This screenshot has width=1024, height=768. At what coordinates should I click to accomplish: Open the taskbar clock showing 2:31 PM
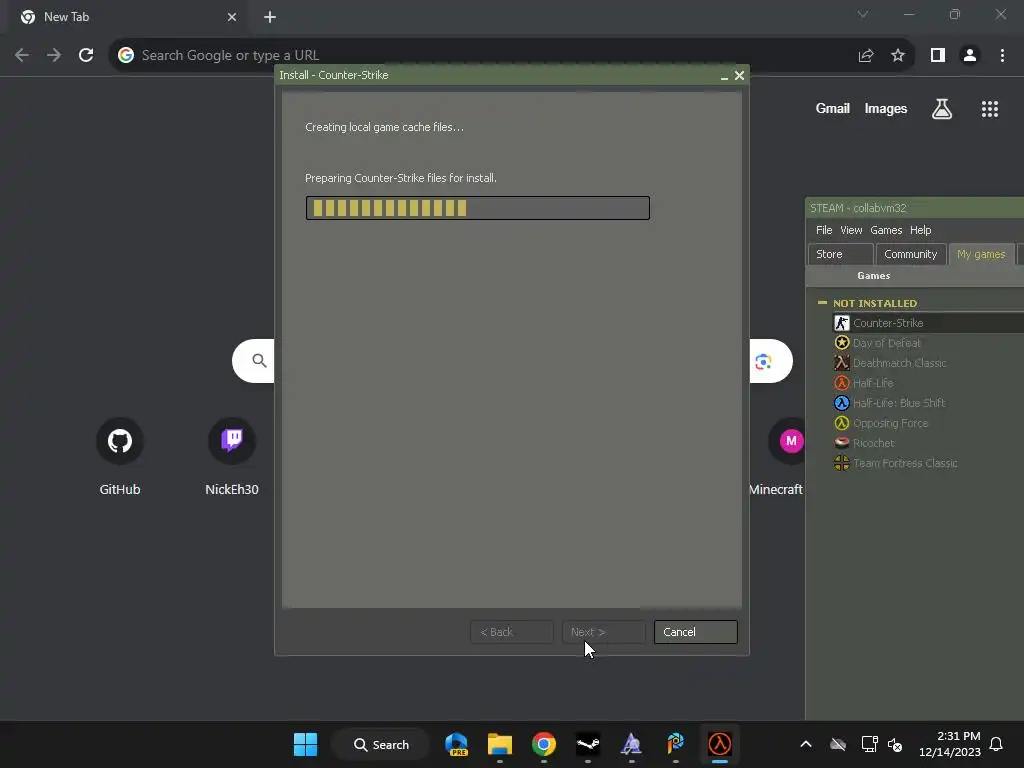pyautogui.click(x=950, y=744)
